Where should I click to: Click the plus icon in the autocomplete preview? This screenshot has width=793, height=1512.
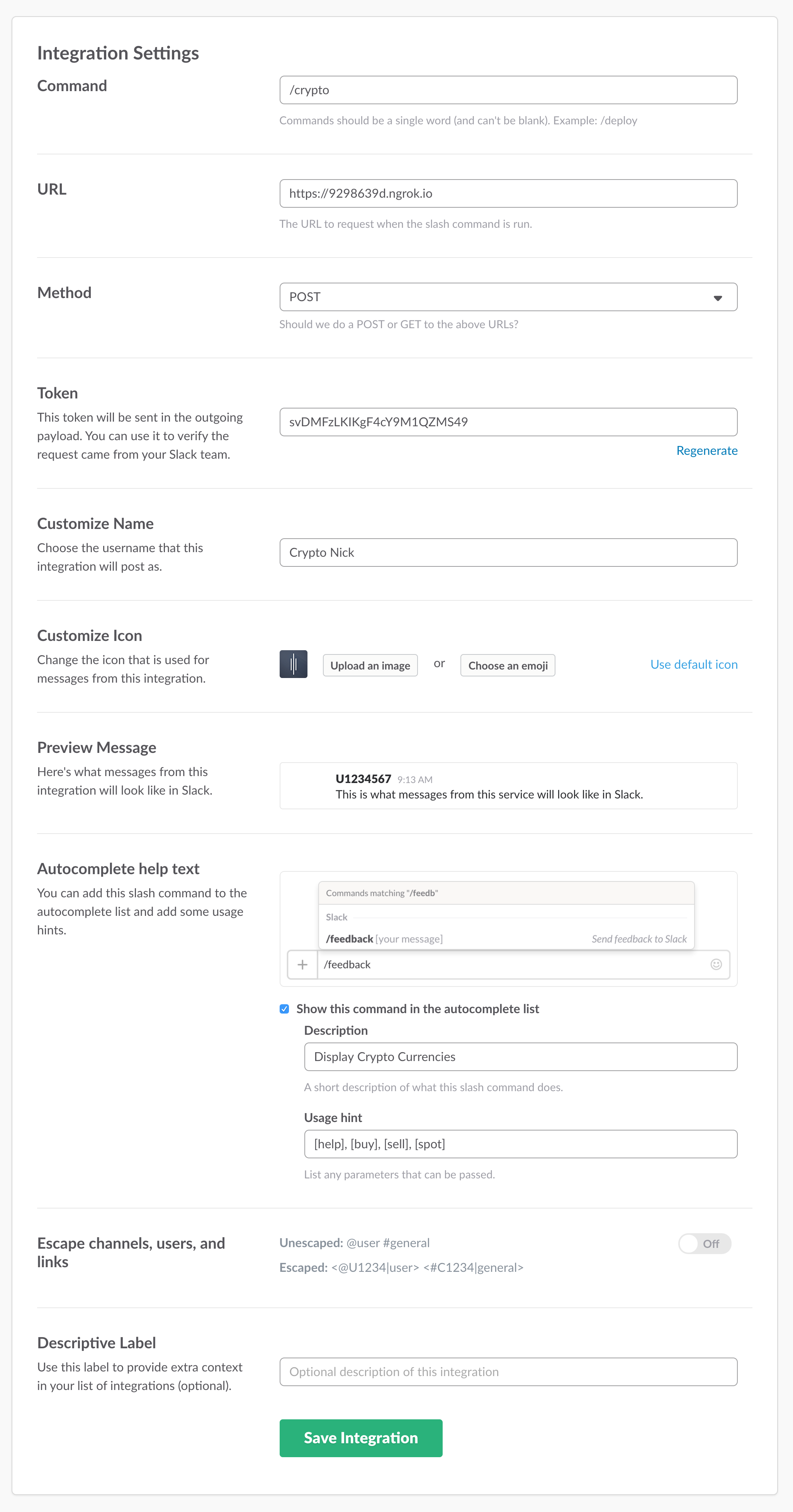point(302,964)
